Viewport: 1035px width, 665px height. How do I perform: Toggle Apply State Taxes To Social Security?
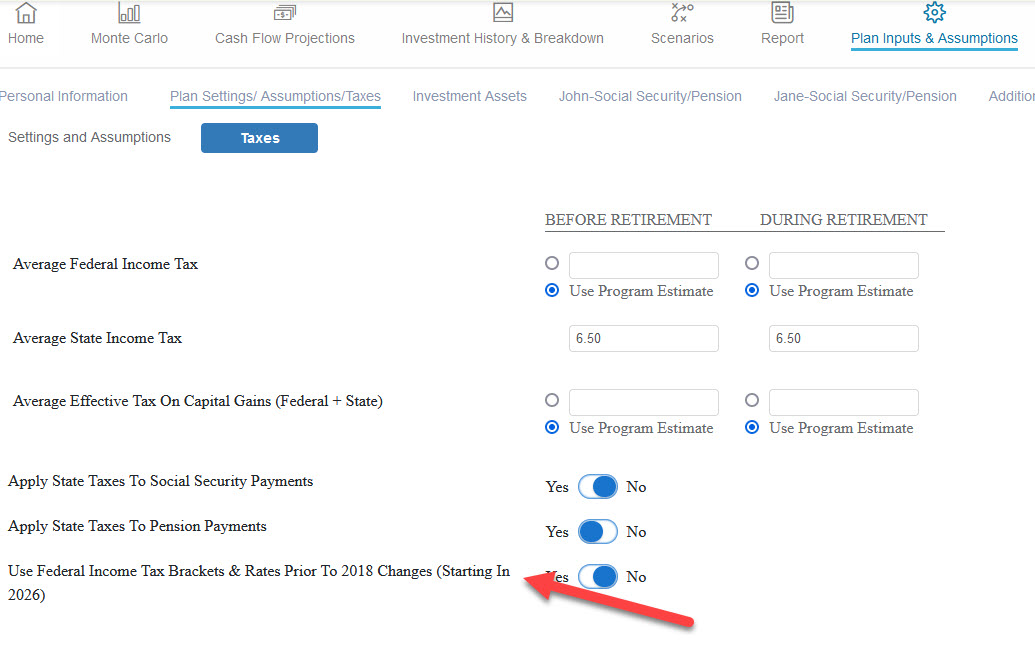pyautogui.click(x=598, y=487)
